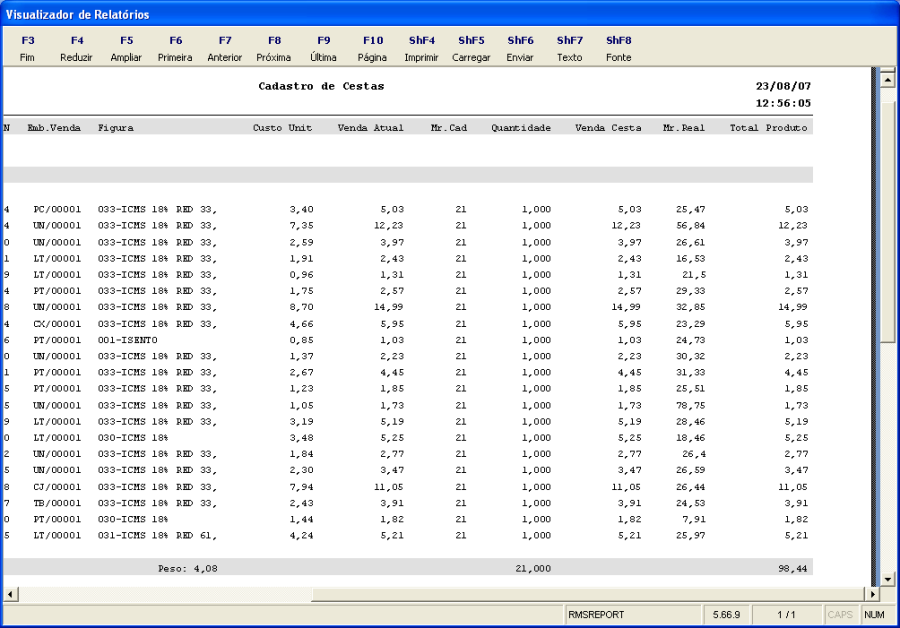The width and height of the screenshot is (900, 628).
Task: Click the time 12:56:05
Action: pyautogui.click(x=783, y=103)
